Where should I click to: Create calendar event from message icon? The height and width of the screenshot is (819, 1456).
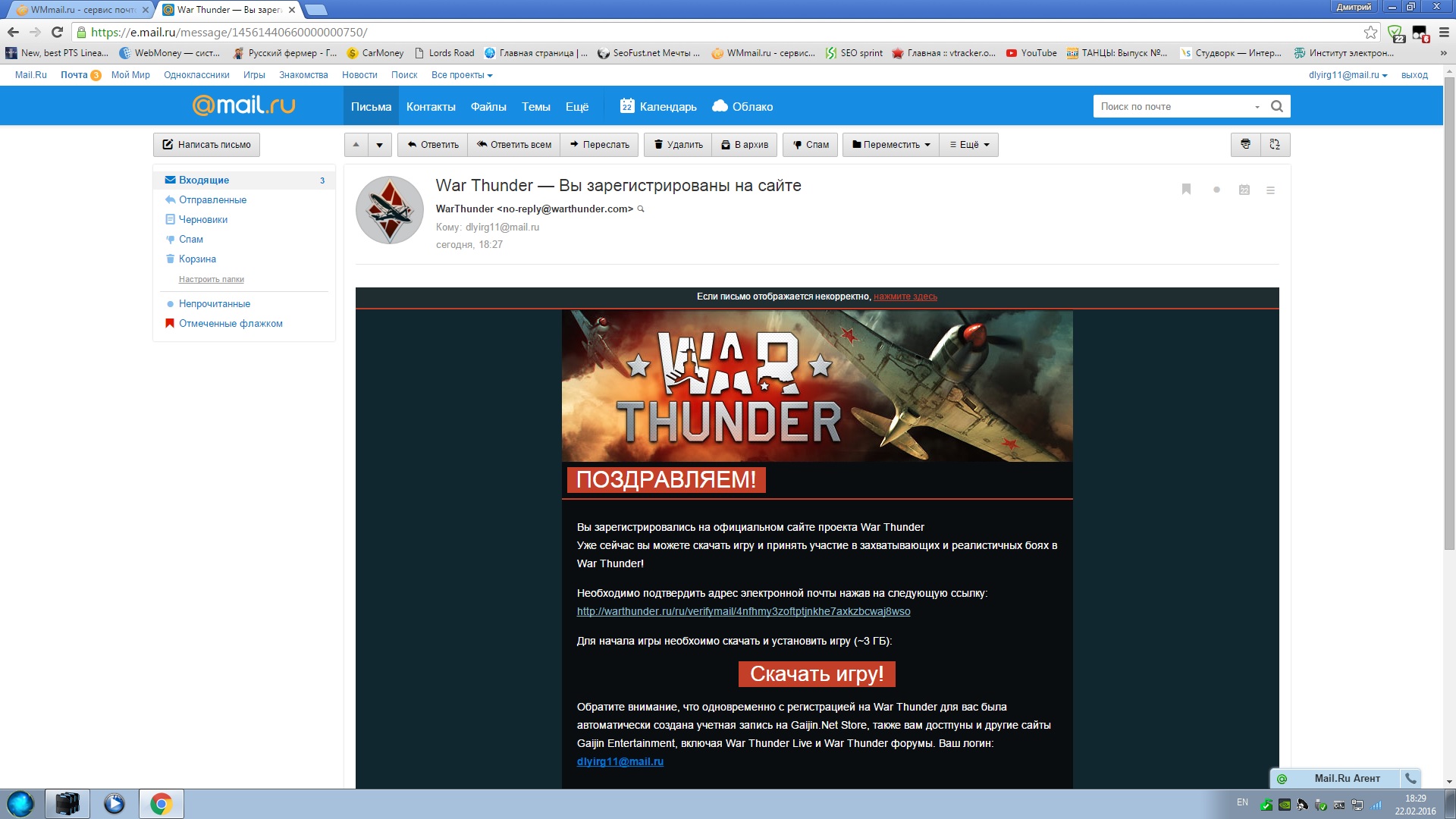tap(1244, 190)
